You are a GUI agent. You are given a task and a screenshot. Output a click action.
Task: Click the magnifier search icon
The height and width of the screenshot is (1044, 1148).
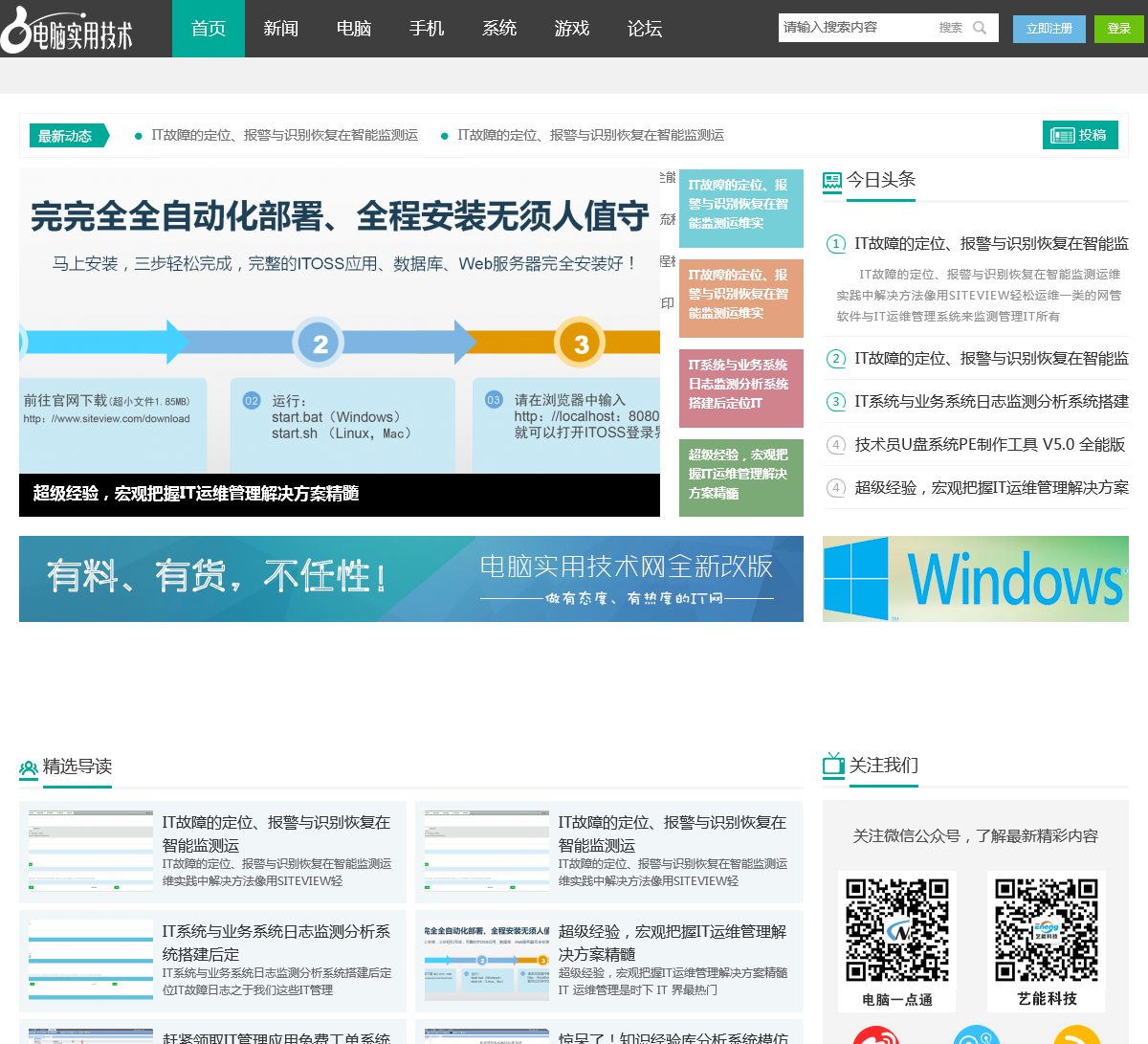(x=980, y=28)
